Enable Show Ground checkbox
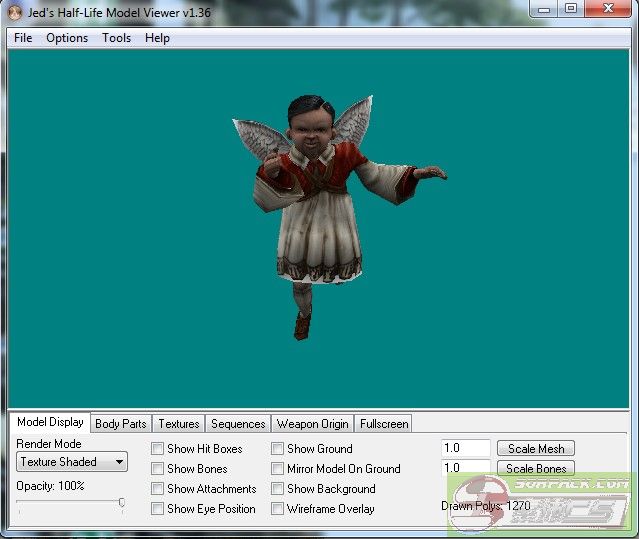639x539 pixels. (x=277, y=449)
